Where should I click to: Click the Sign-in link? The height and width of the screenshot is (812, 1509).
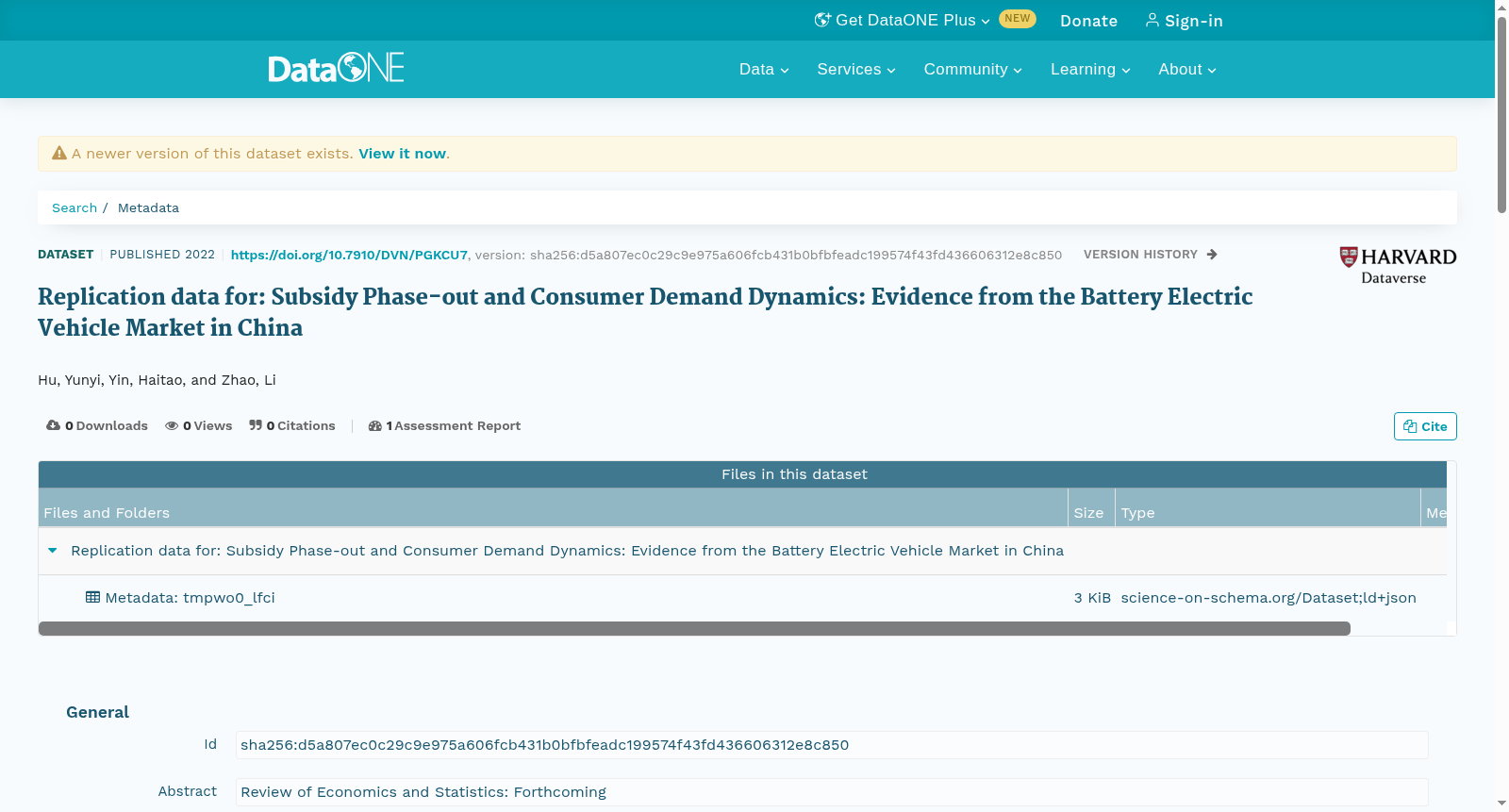1184,21
